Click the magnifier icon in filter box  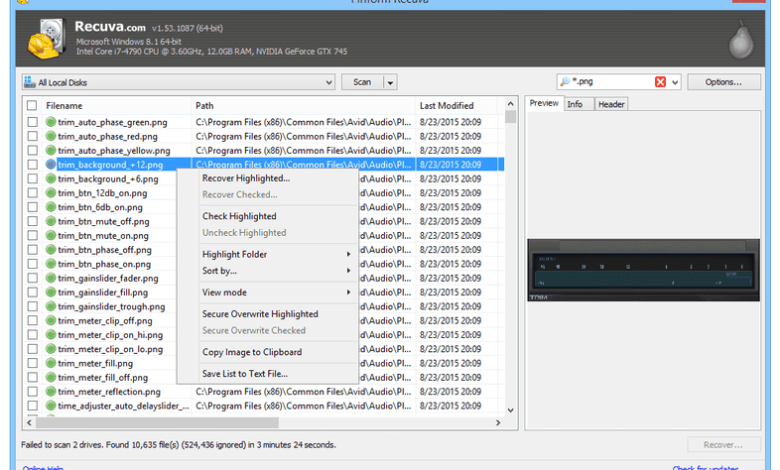tap(565, 82)
